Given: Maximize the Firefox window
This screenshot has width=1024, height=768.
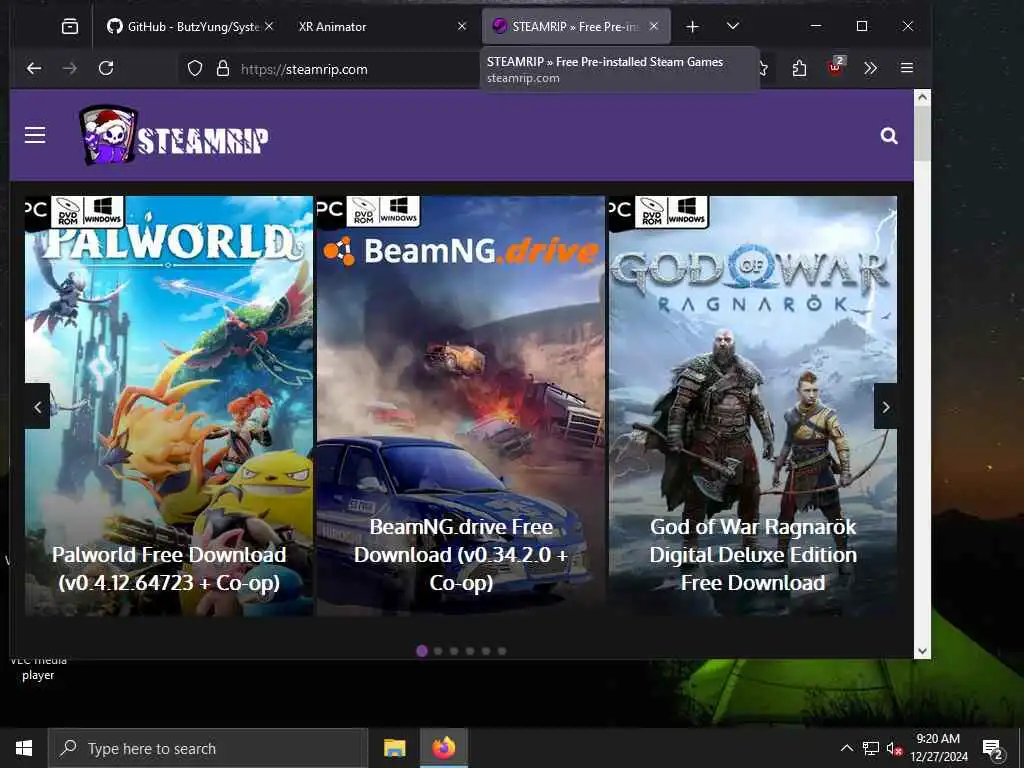Looking at the screenshot, I should (x=861, y=26).
